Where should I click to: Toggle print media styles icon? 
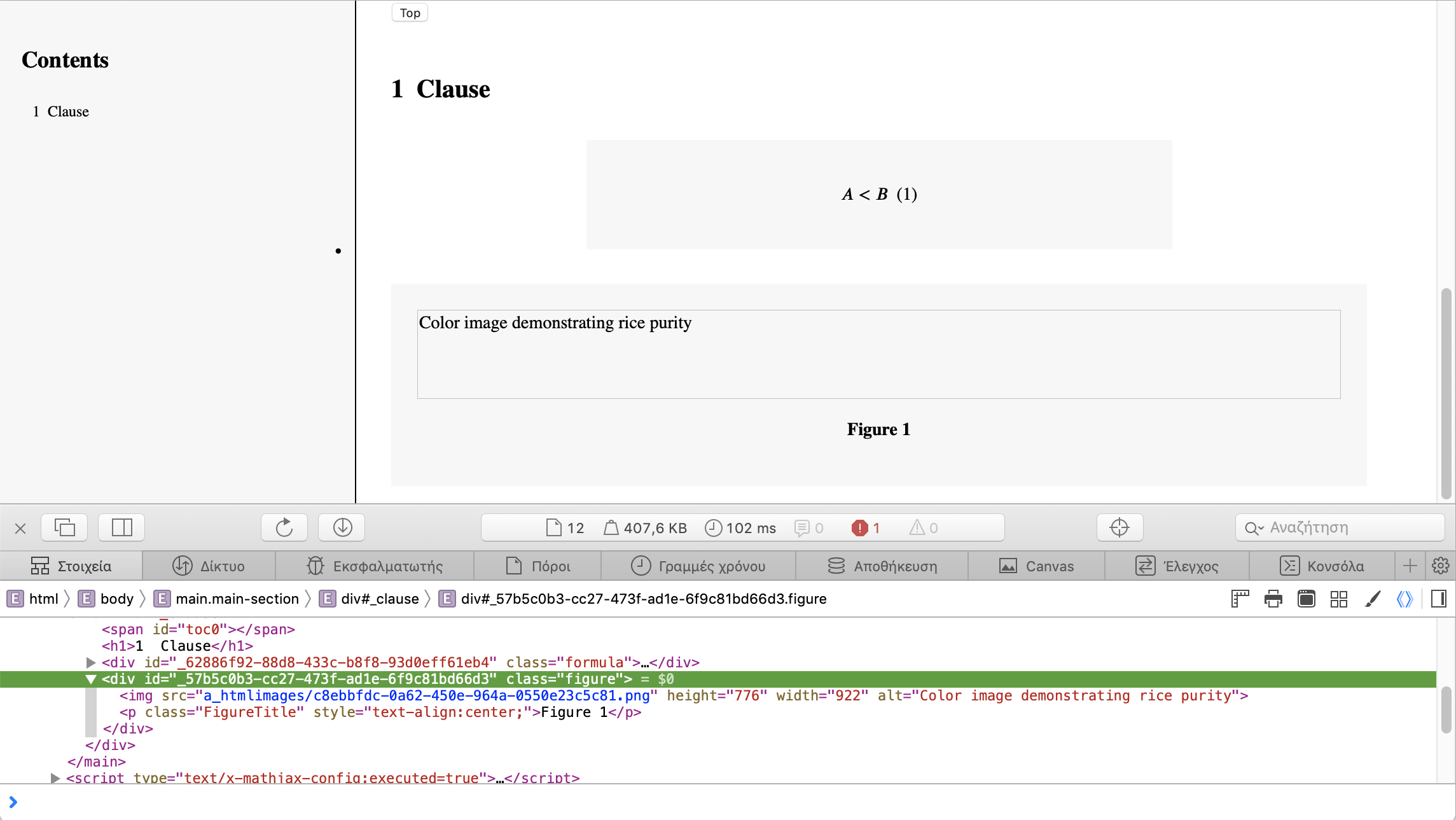pyautogui.click(x=1273, y=599)
